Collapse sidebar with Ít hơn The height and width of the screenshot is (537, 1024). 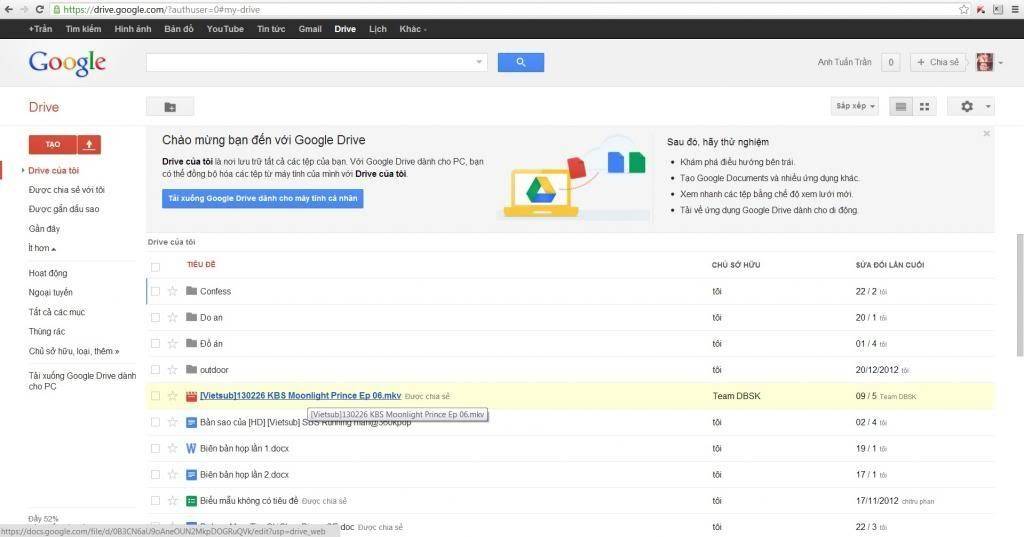[x=42, y=248]
